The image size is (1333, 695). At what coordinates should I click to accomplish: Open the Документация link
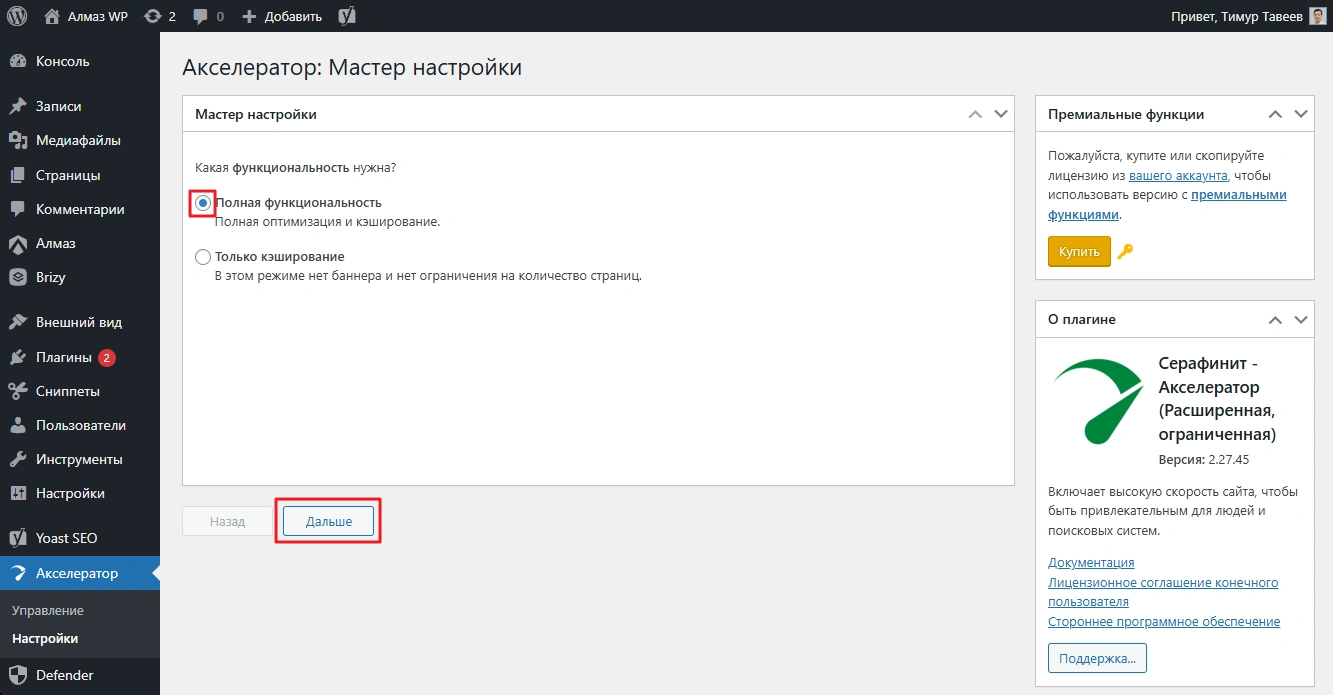click(1090, 563)
